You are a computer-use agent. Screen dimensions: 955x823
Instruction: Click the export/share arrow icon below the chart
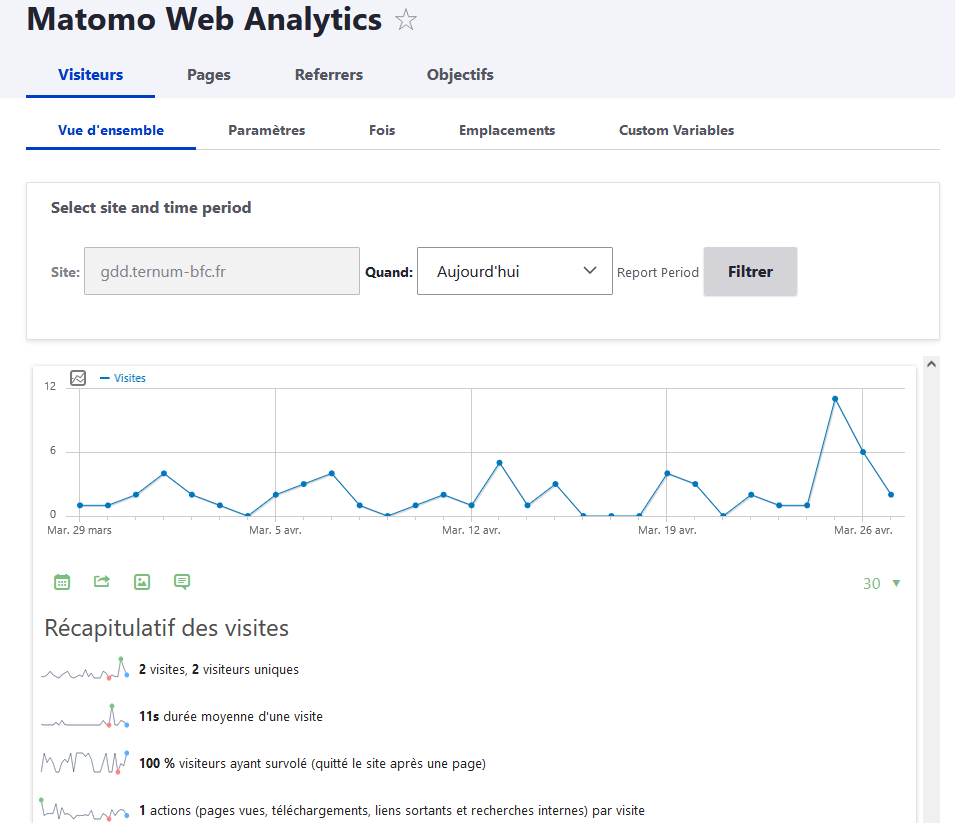(x=101, y=581)
